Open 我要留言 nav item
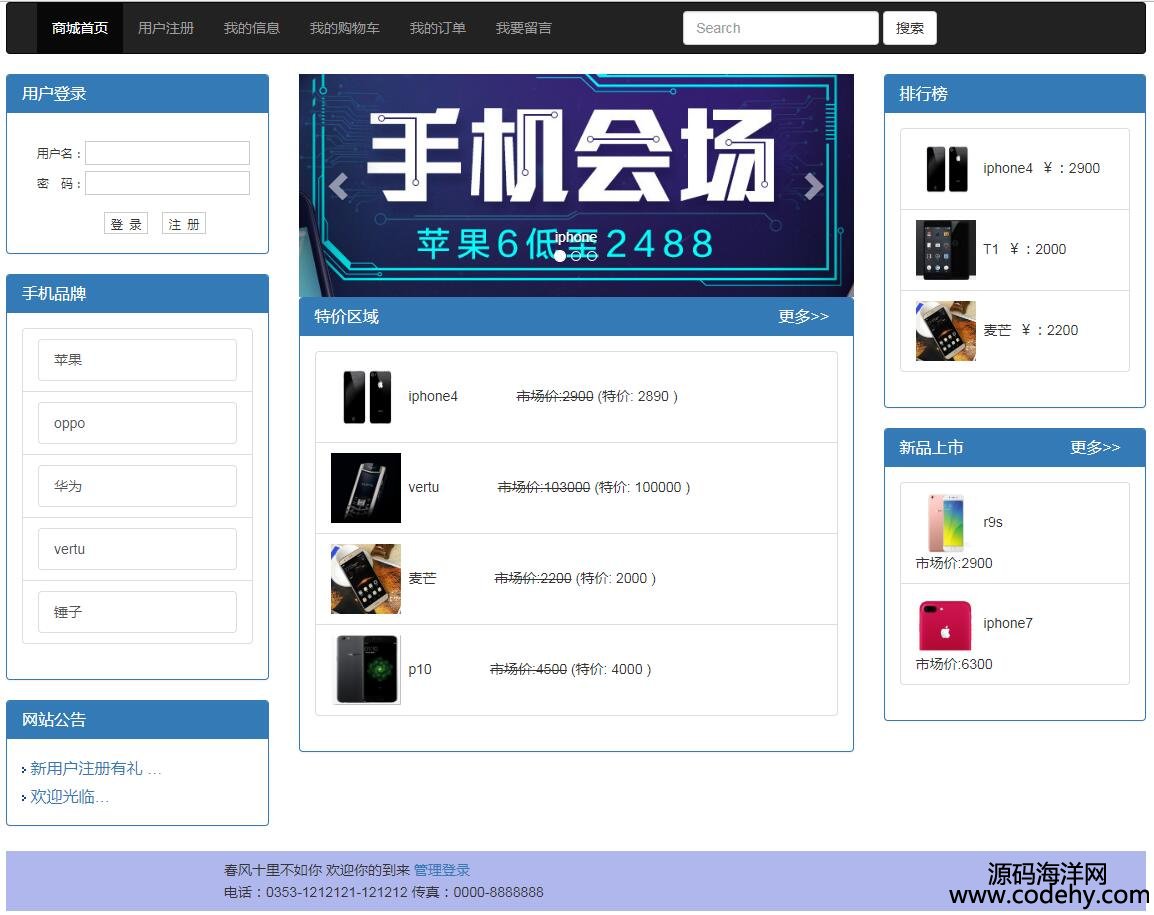The width and height of the screenshot is (1154, 915). 523,28
